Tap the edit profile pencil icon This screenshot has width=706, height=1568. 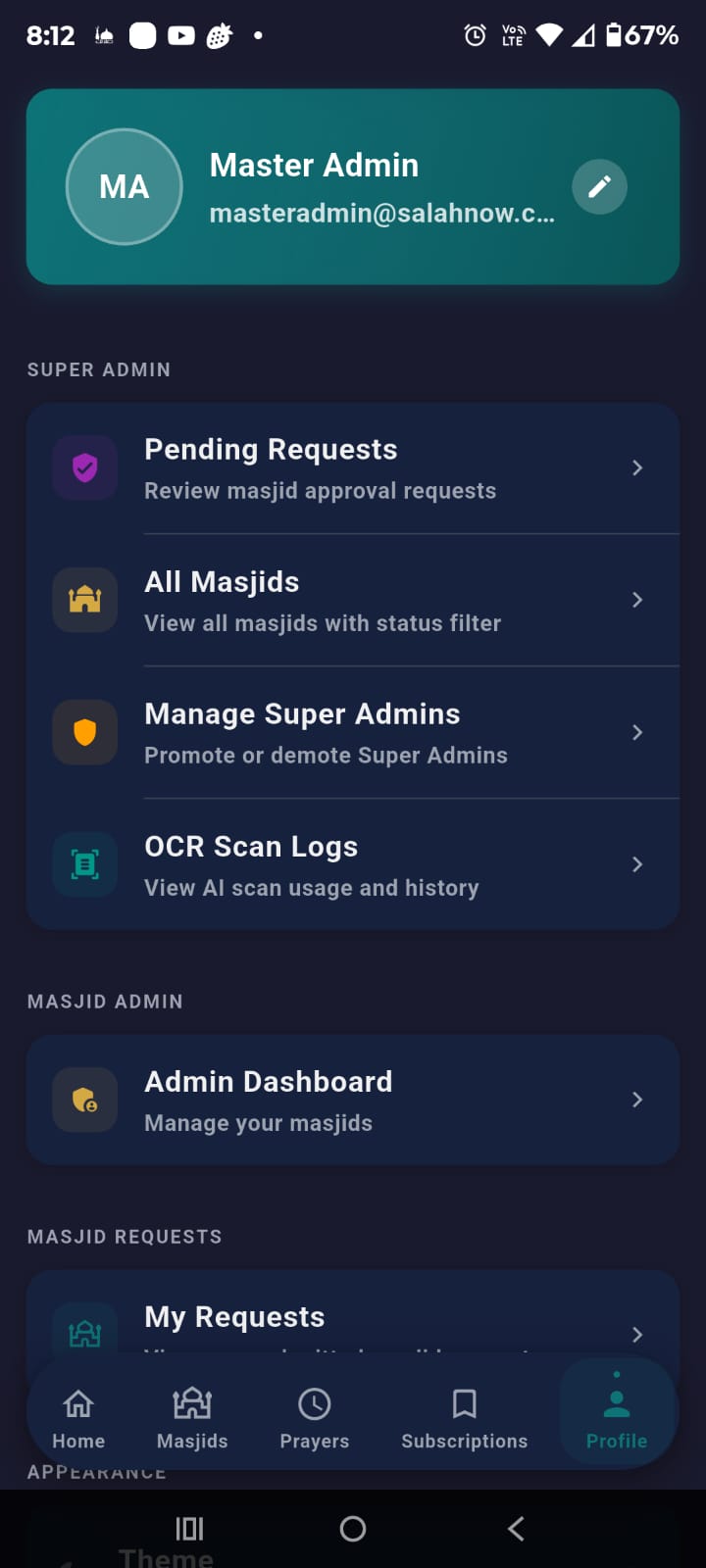click(x=599, y=186)
